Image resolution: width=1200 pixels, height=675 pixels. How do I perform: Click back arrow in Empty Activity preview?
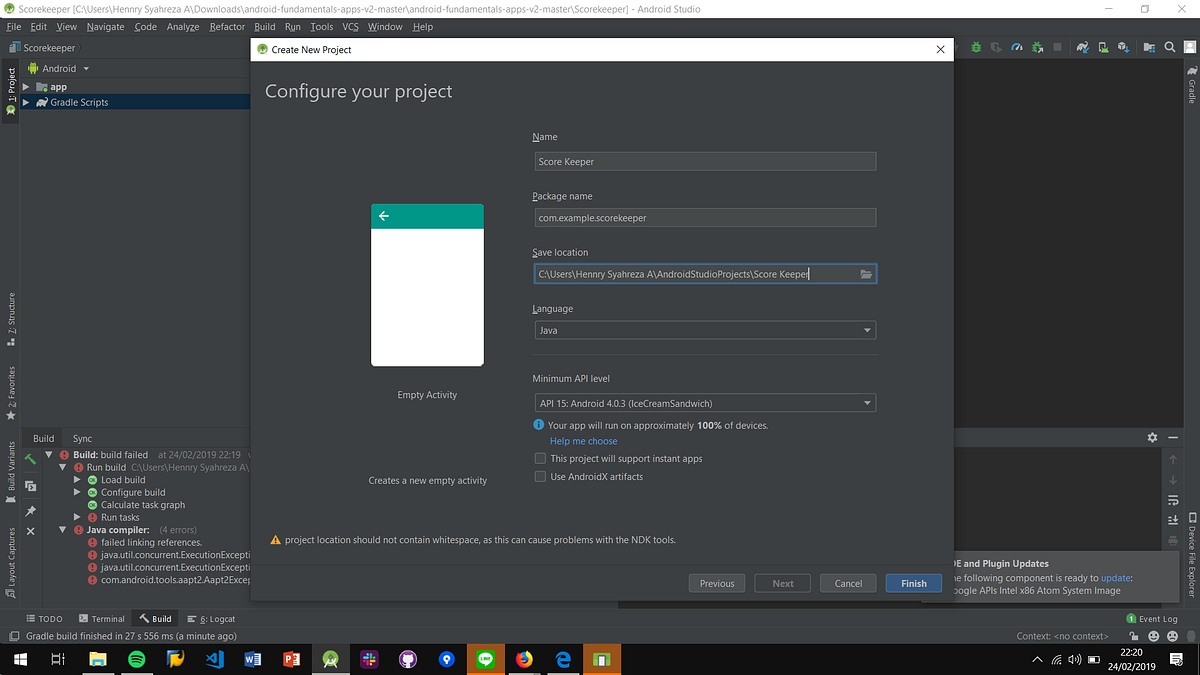click(x=383, y=216)
